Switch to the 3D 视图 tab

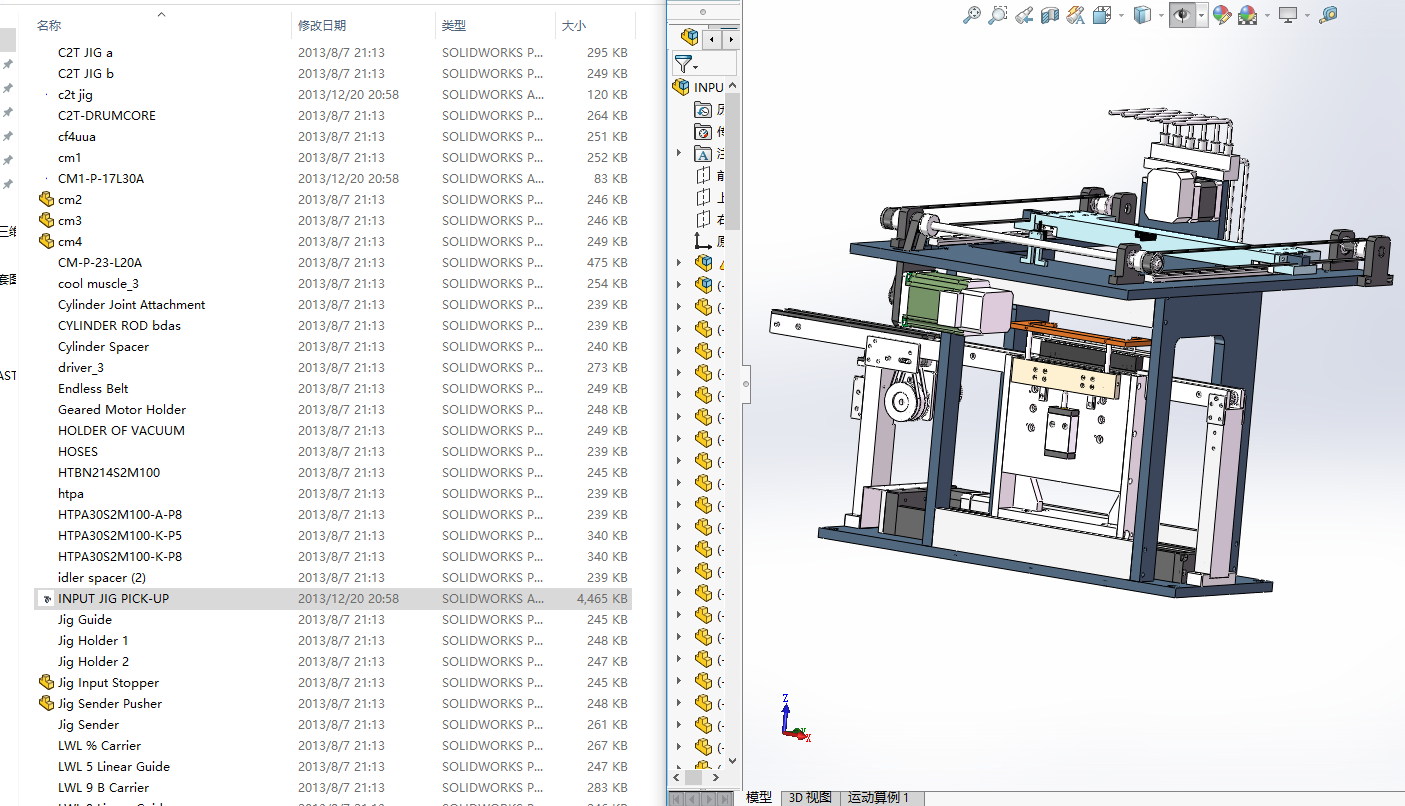coord(810,797)
